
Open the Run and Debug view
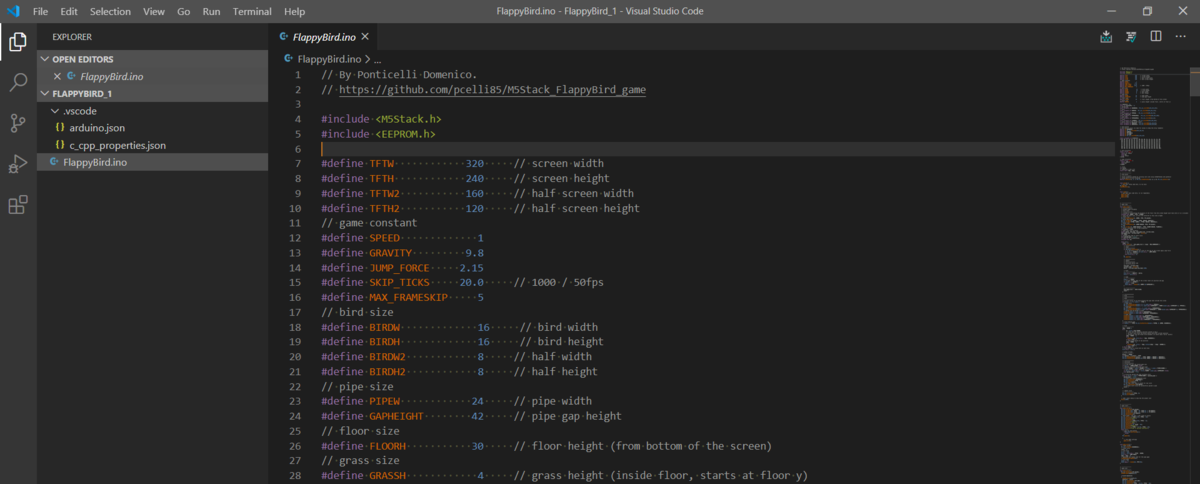(18, 164)
